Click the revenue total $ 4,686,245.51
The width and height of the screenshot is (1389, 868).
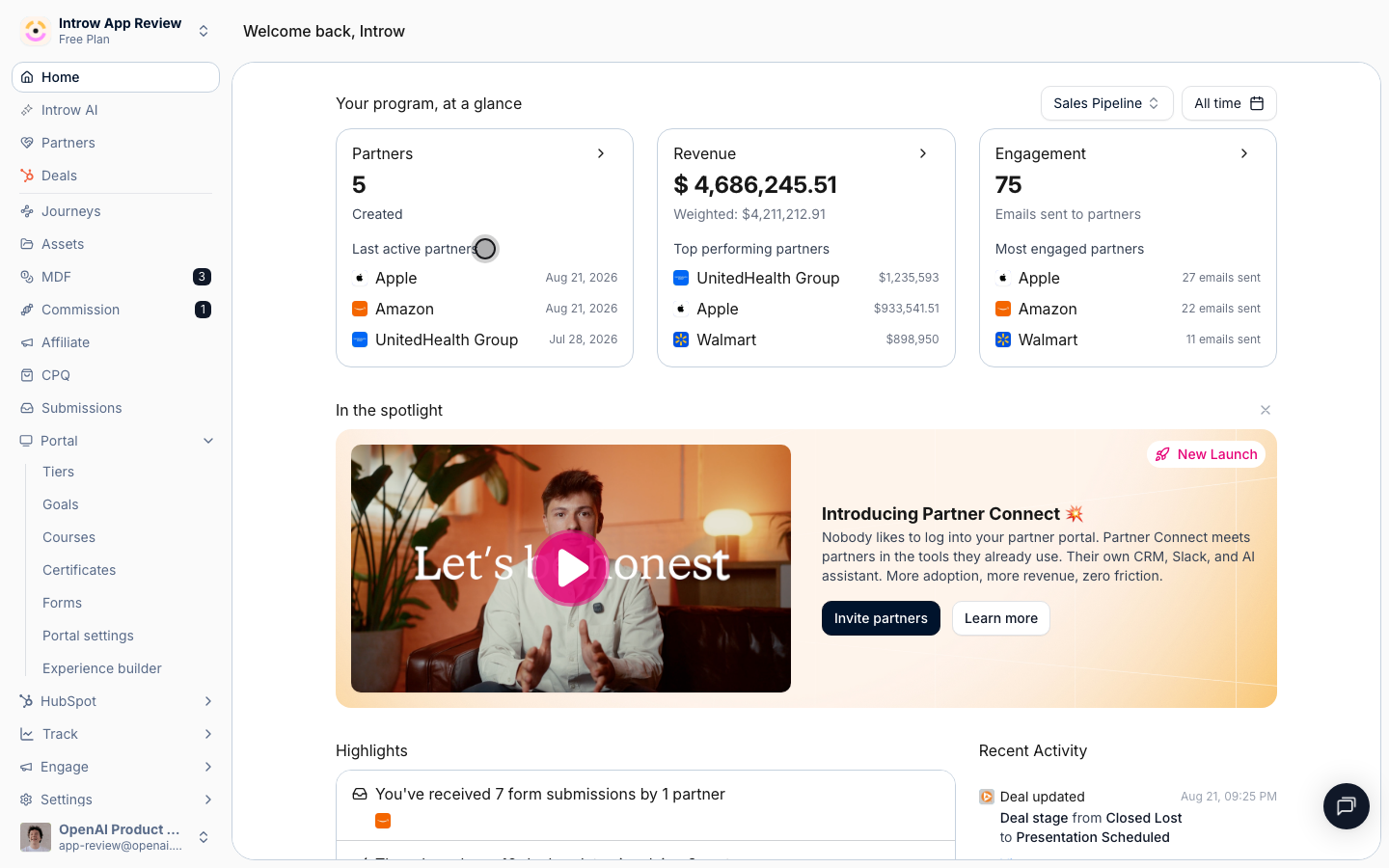(x=755, y=184)
